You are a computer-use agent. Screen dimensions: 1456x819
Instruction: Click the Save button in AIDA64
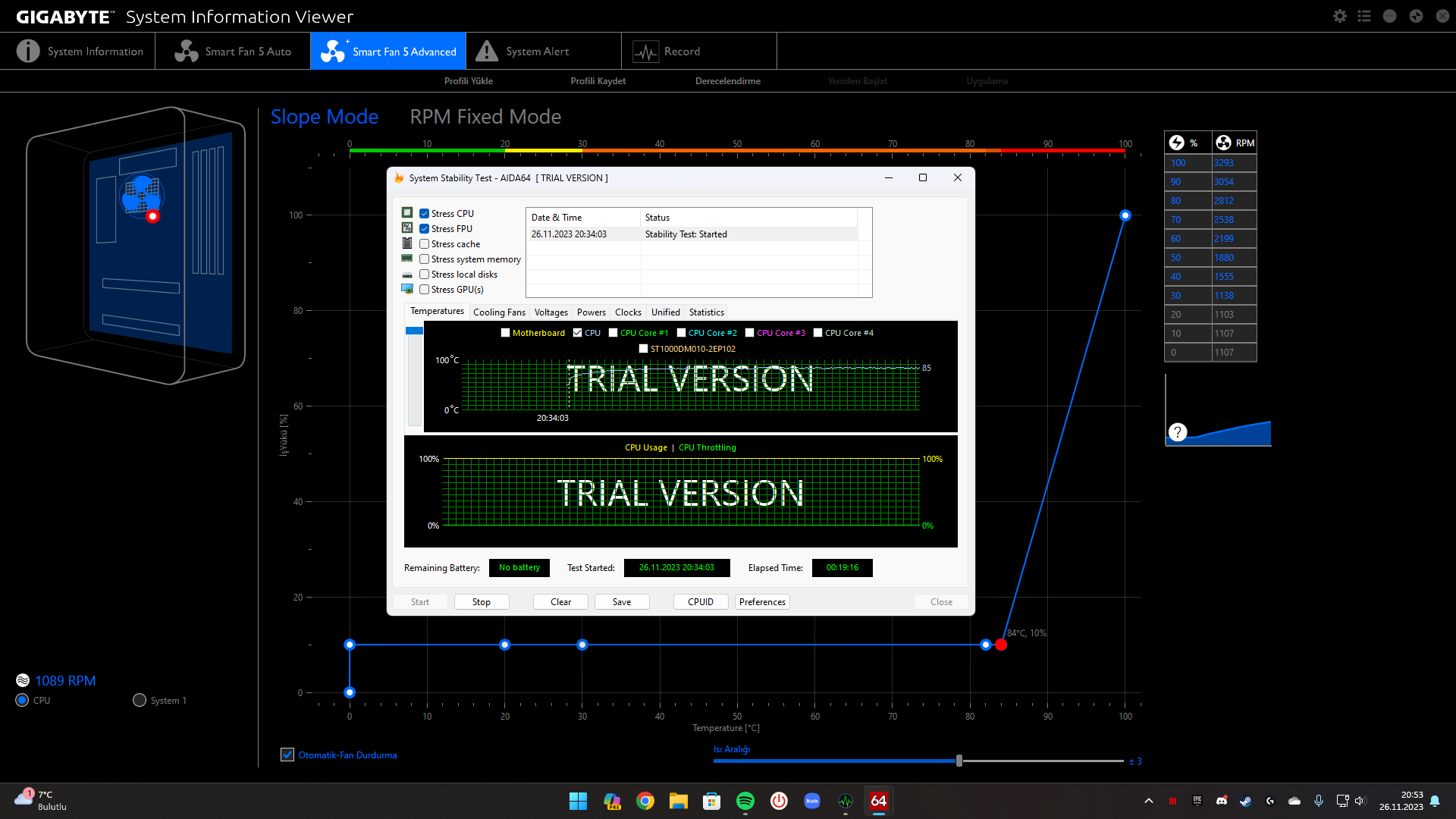[622, 602]
